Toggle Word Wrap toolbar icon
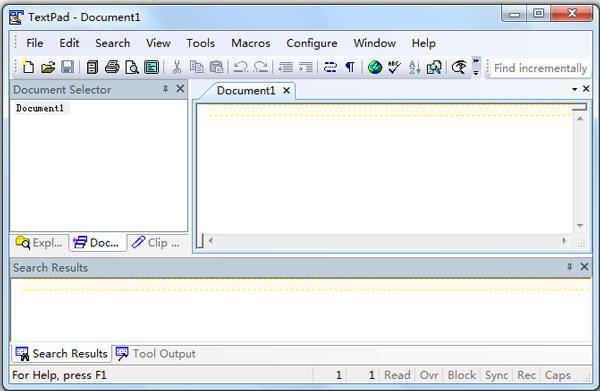The height and width of the screenshot is (391, 600). 330,67
